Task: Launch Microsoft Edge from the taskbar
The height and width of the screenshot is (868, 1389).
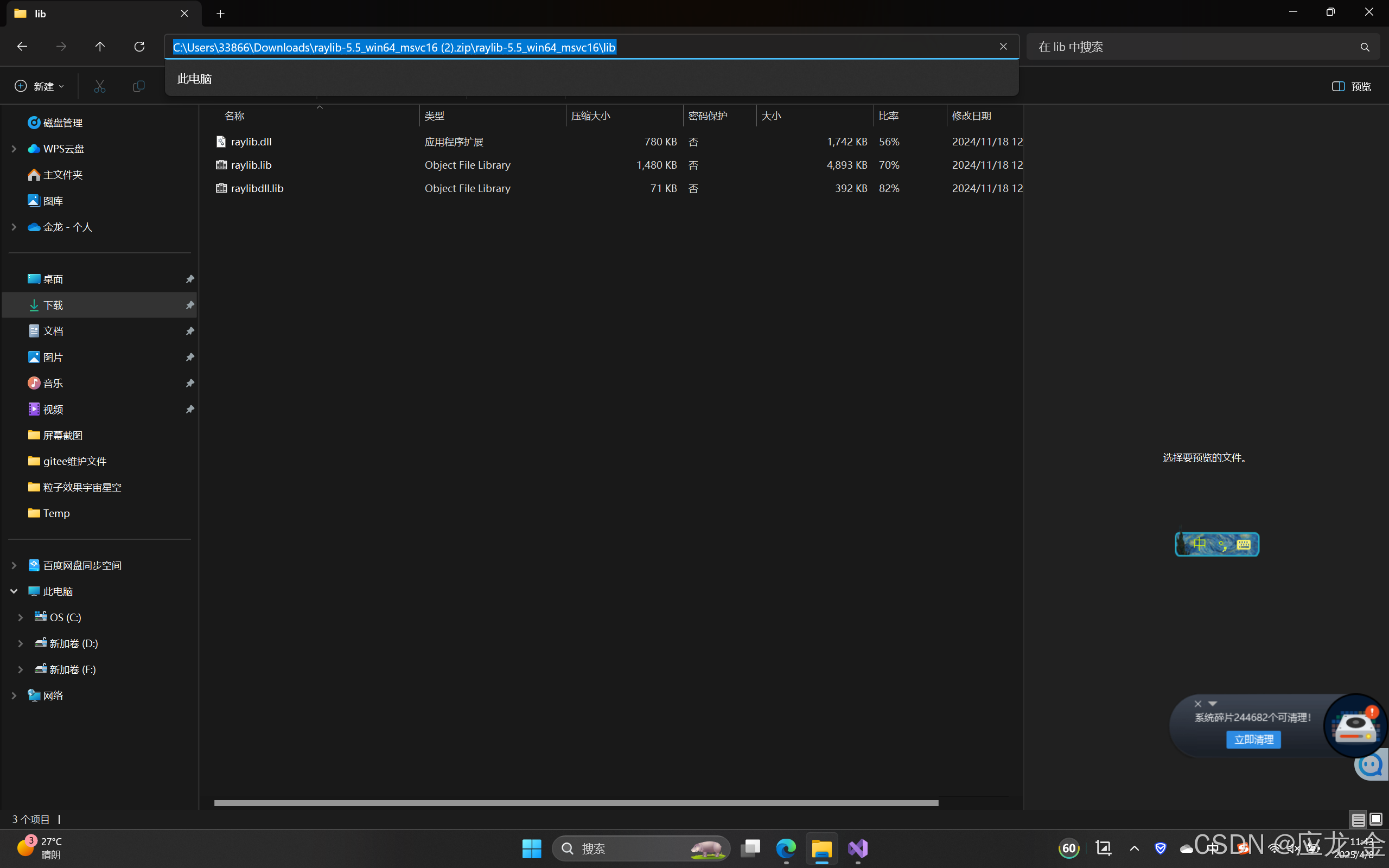Action: point(786,848)
